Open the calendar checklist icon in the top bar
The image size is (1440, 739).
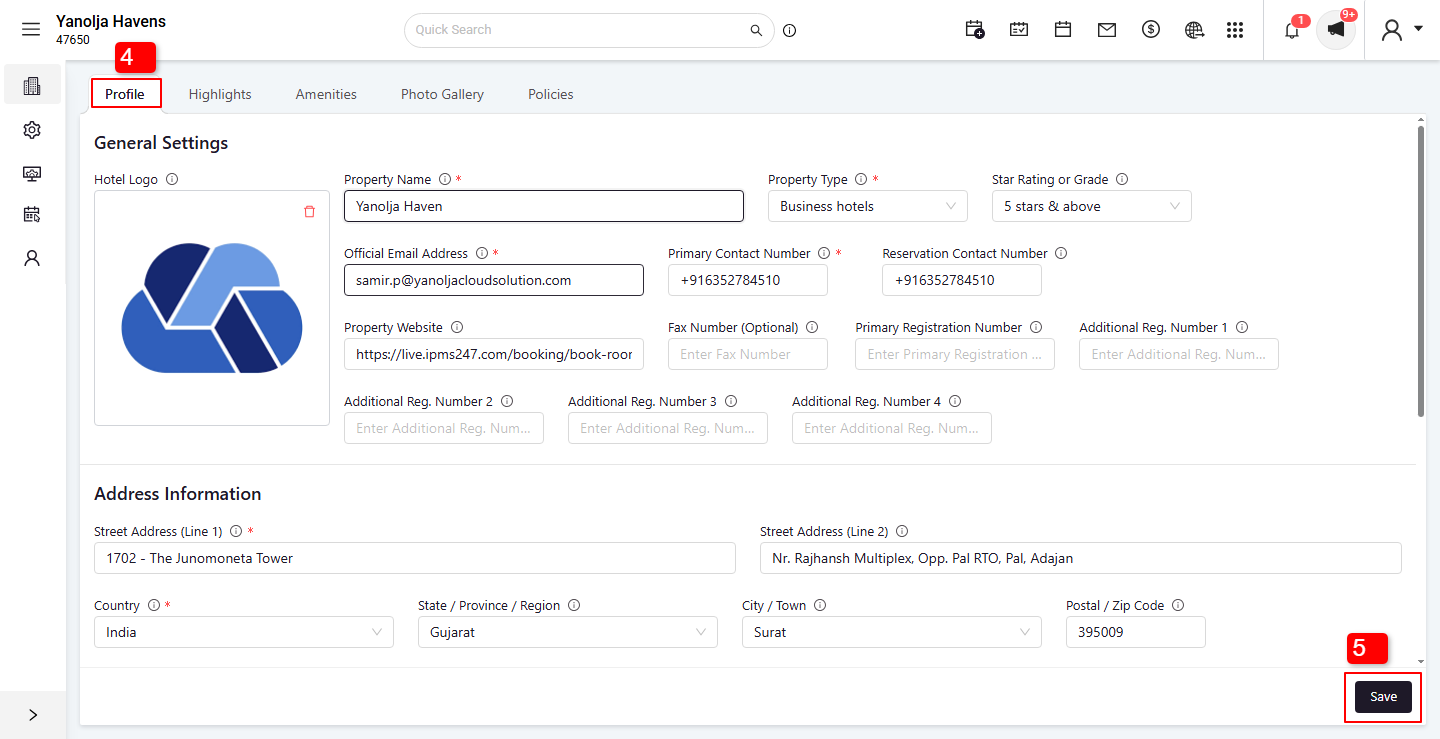coord(1019,30)
